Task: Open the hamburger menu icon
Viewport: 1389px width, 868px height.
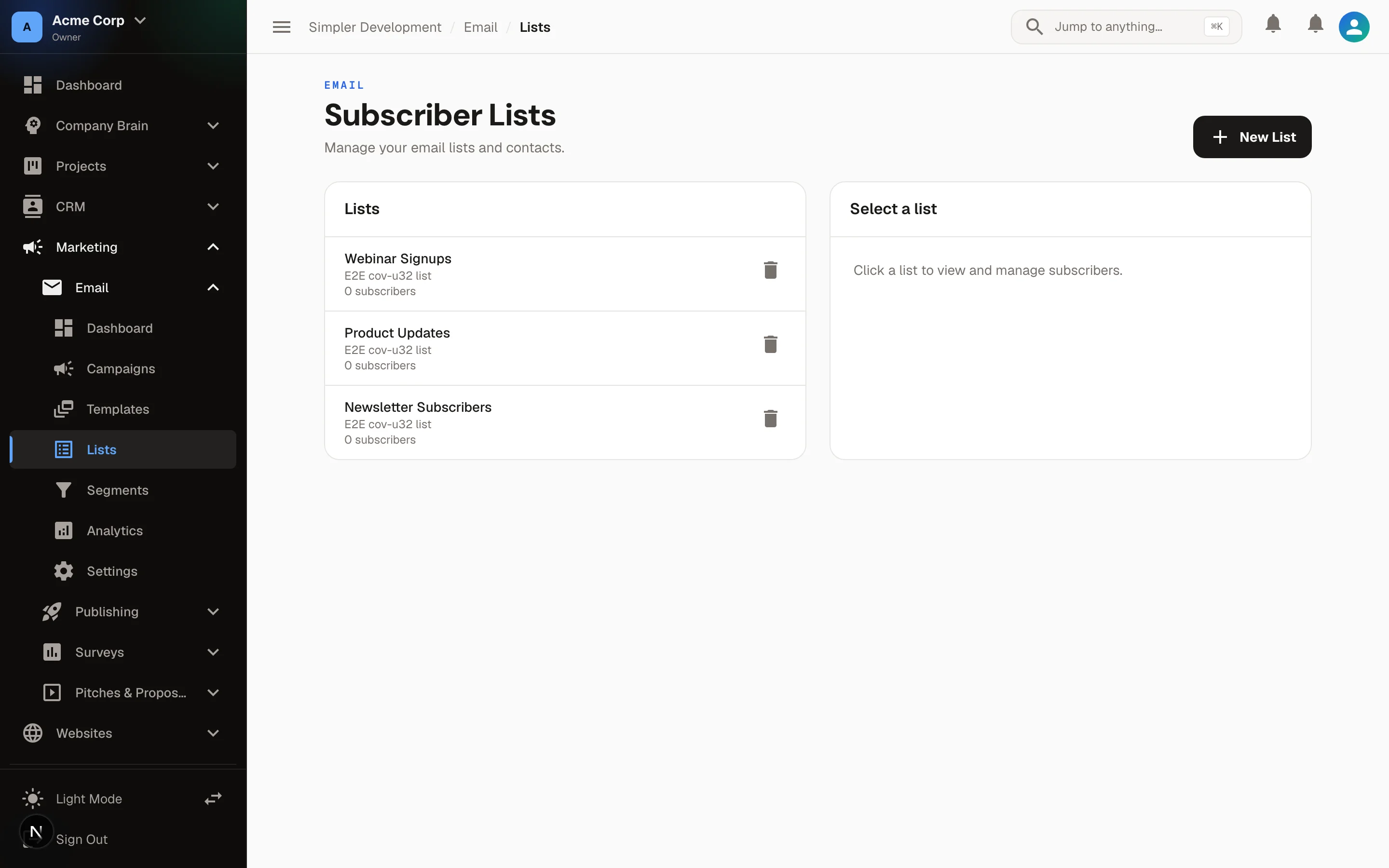Action: pyautogui.click(x=281, y=27)
